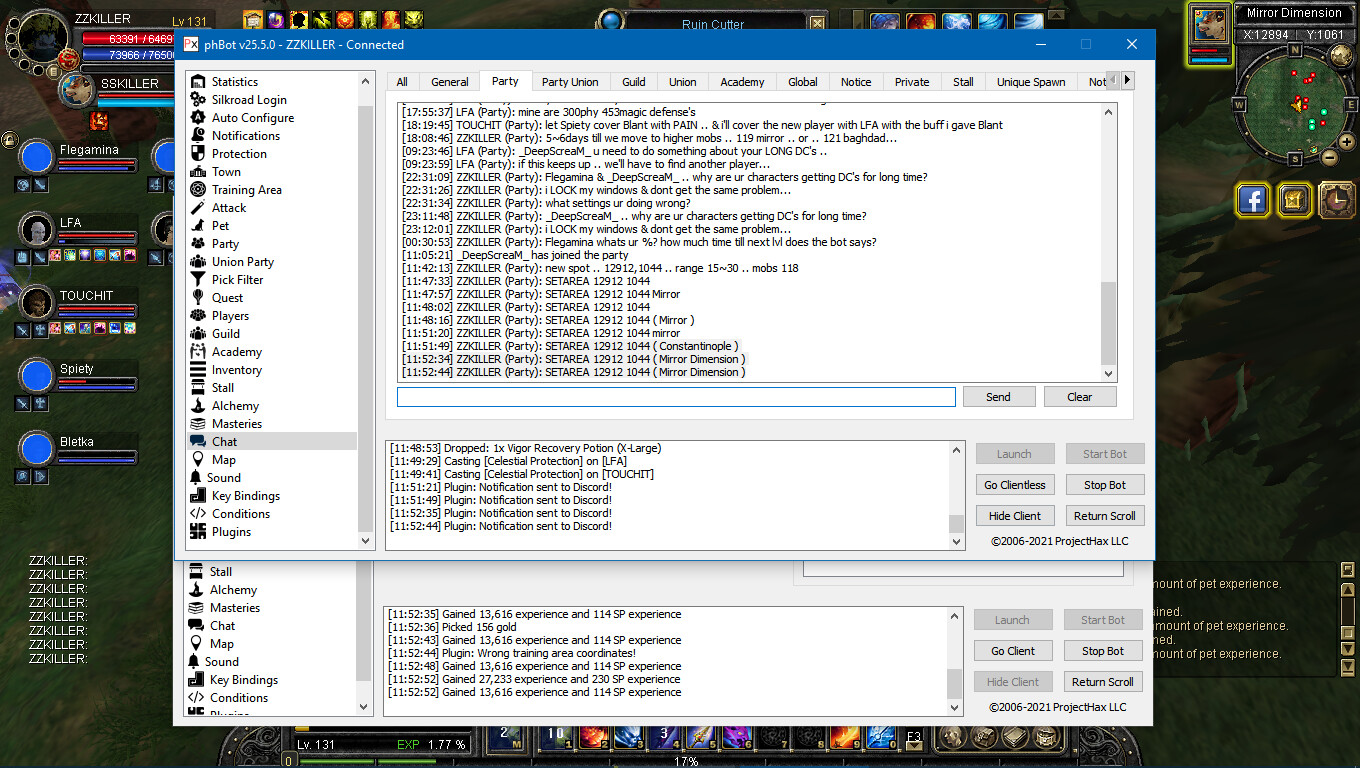Open Statistics in the phBot sidebar
1360x768 pixels.
tap(234, 82)
